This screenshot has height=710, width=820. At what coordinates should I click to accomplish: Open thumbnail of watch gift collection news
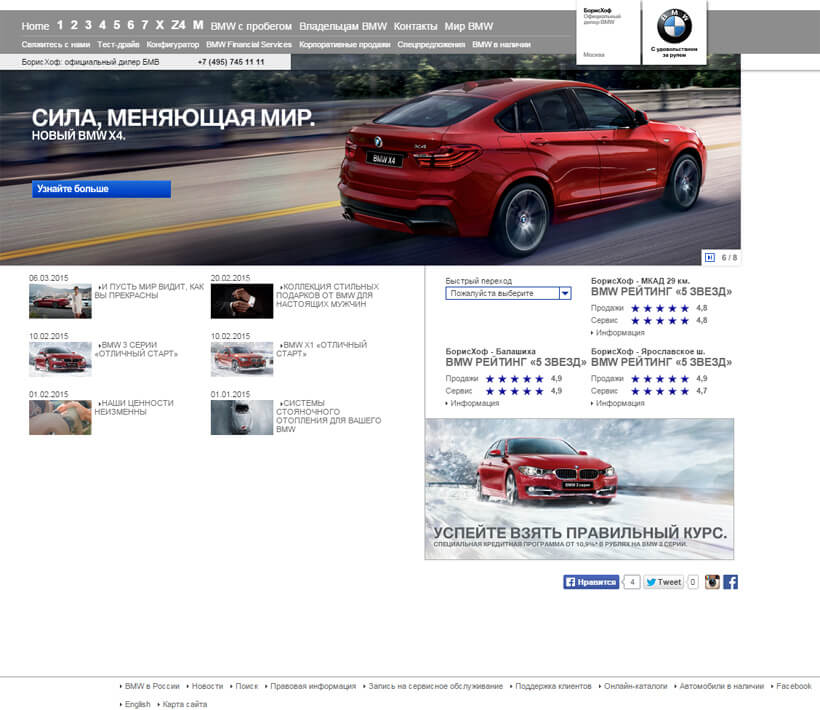[x=242, y=301]
